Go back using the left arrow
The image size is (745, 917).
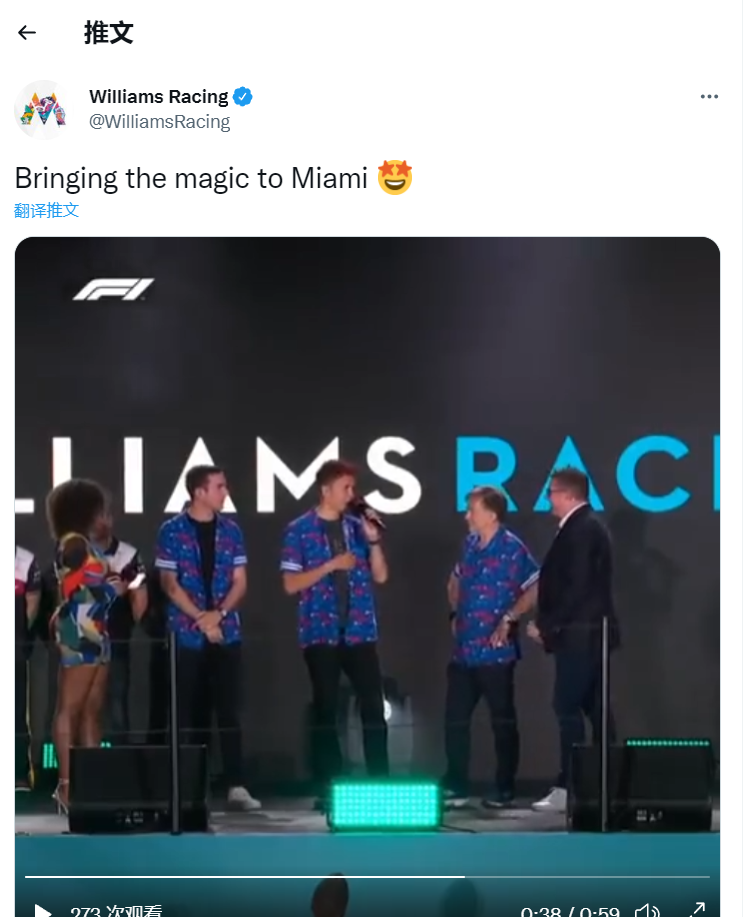pos(27,33)
